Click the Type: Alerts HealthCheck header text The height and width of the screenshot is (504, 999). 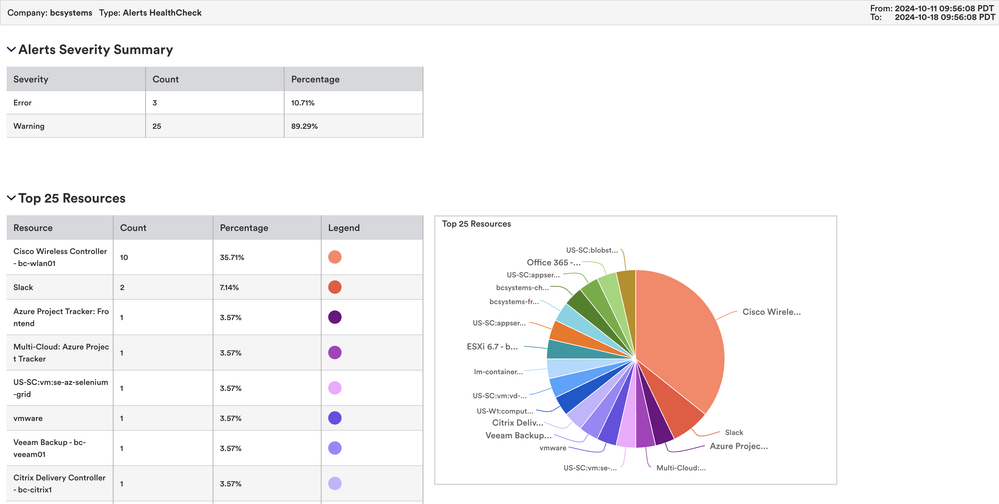click(x=150, y=13)
